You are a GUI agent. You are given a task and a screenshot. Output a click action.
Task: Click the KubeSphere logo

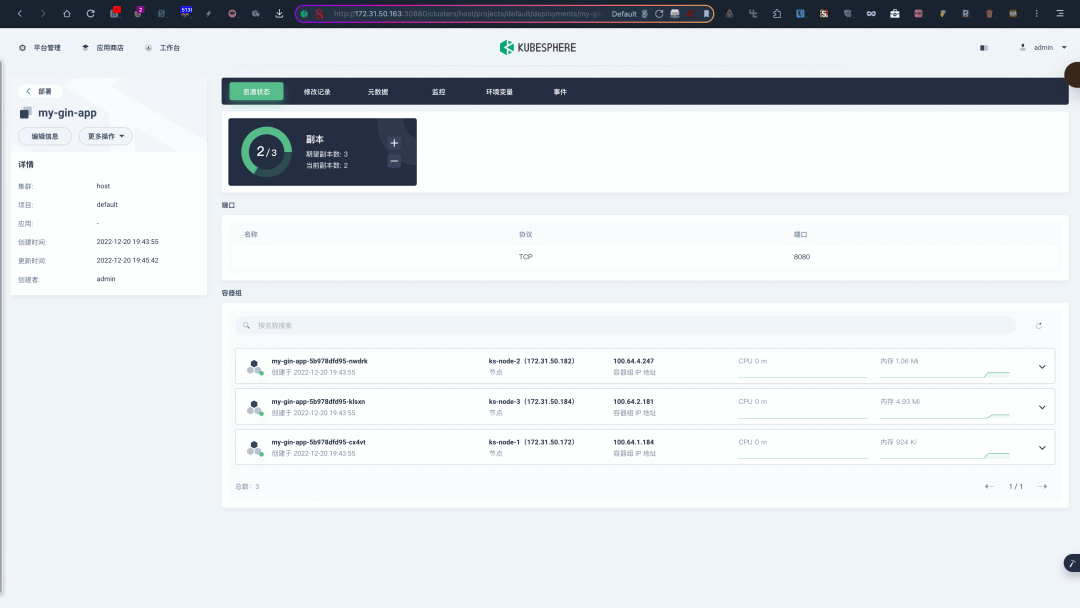tap(538, 48)
